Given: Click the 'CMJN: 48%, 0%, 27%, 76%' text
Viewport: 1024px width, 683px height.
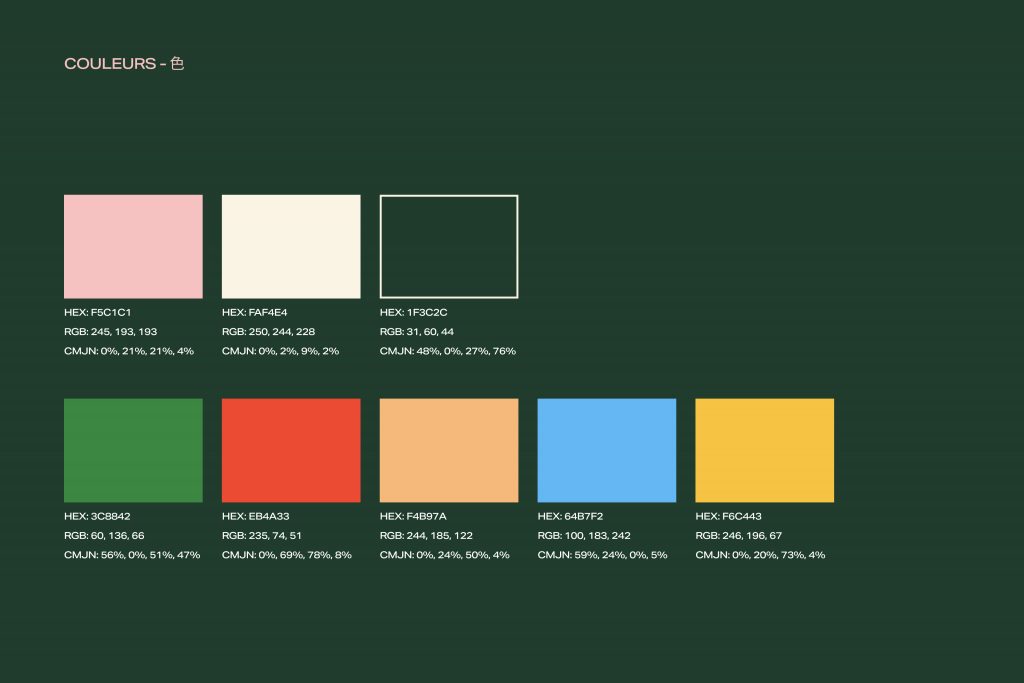Looking at the screenshot, I should coord(448,351).
